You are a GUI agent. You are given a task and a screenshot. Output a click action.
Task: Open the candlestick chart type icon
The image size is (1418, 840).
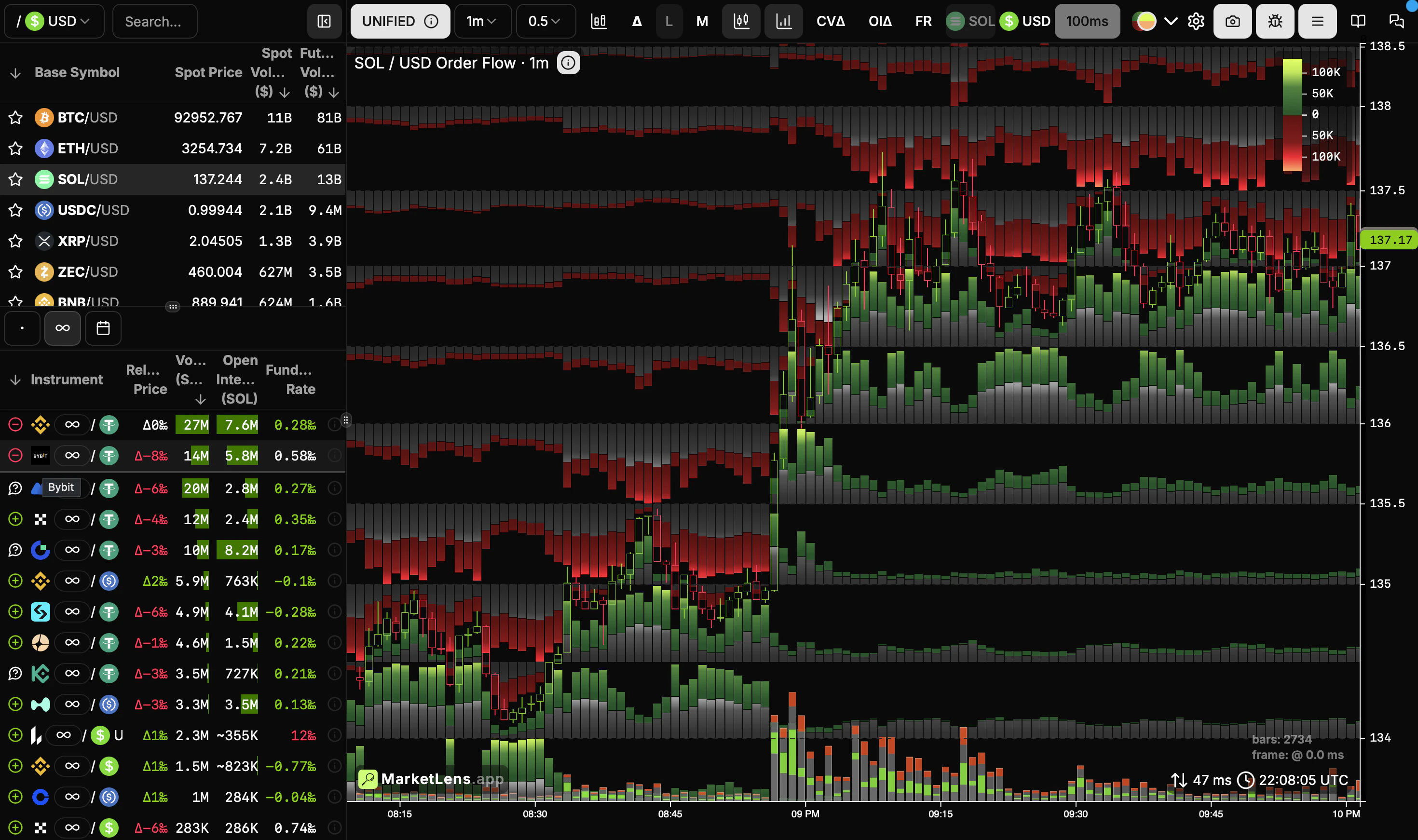tap(599, 22)
